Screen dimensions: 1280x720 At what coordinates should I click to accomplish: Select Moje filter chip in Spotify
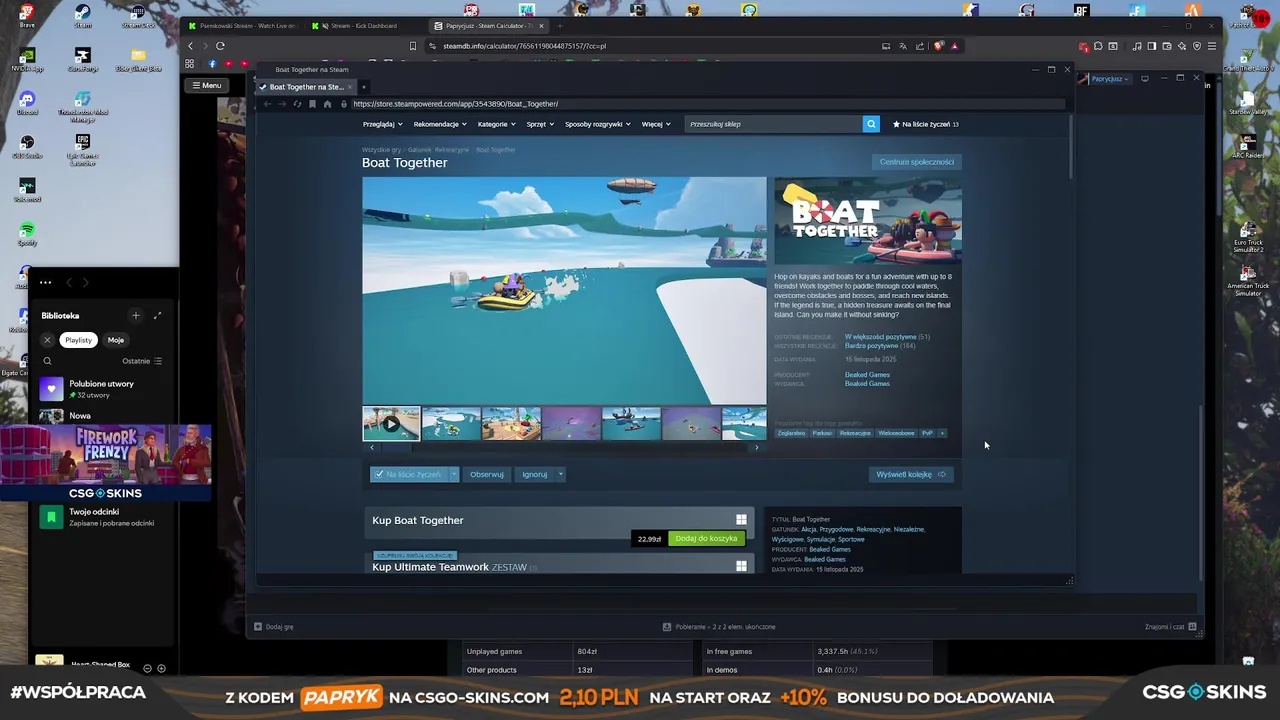pyautogui.click(x=116, y=340)
